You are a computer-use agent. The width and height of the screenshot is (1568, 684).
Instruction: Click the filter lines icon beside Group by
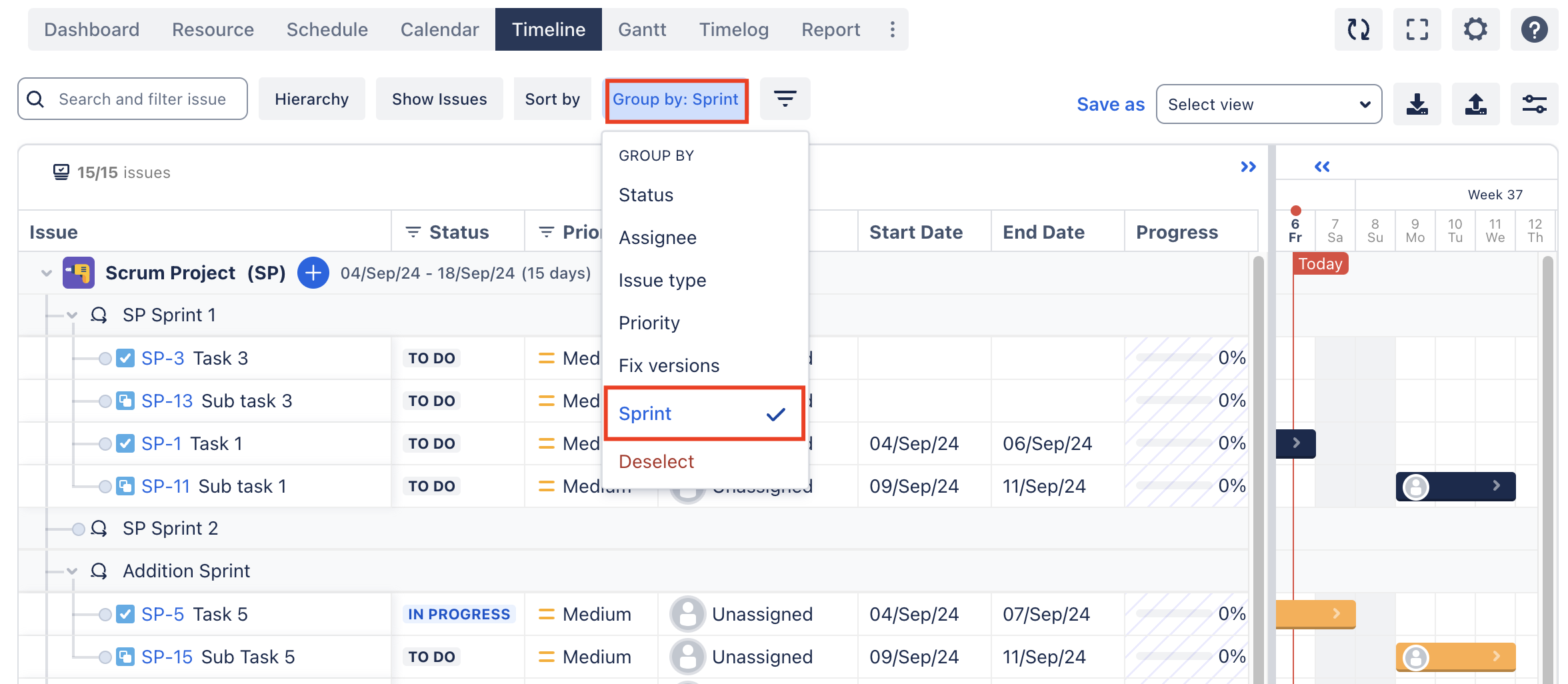pos(785,99)
